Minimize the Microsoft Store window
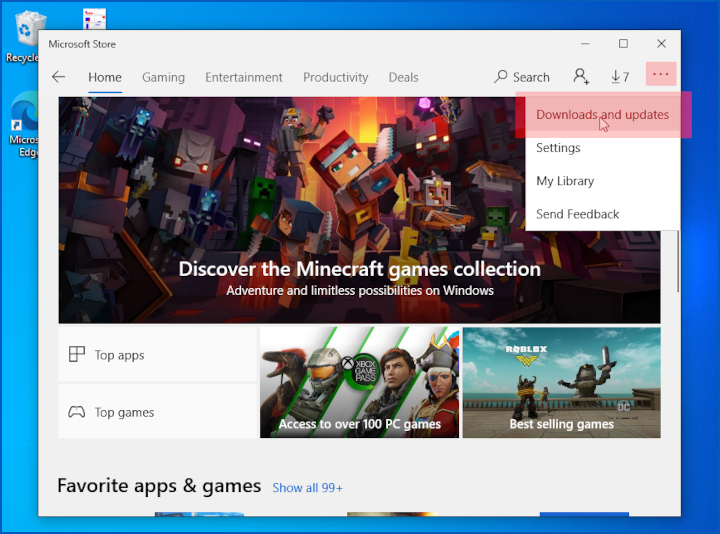The height and width of the screenshot is (534, 720). pos(585,44)
